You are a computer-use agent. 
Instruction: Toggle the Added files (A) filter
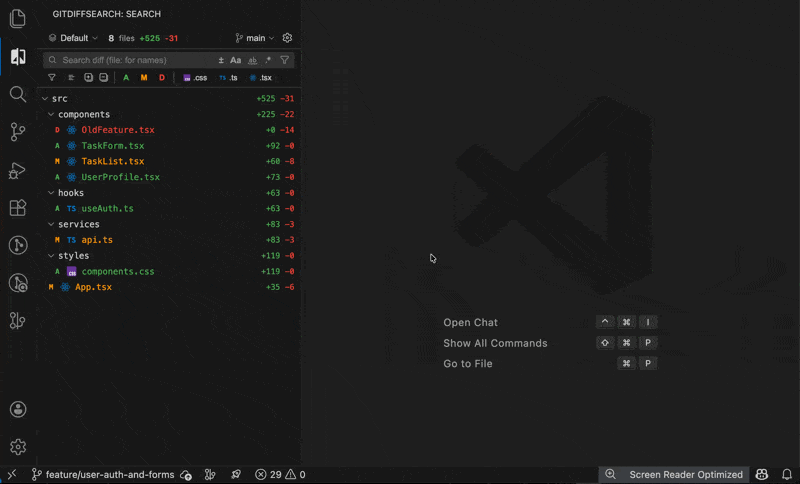(126, 77)
